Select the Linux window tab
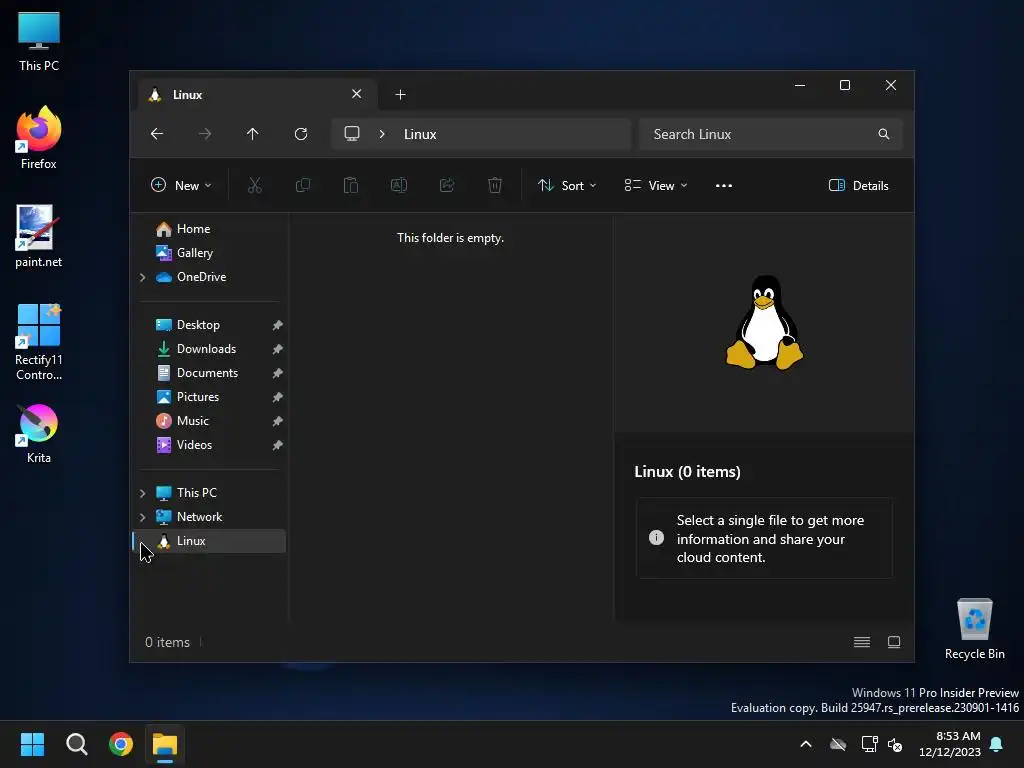 point(257,95)
